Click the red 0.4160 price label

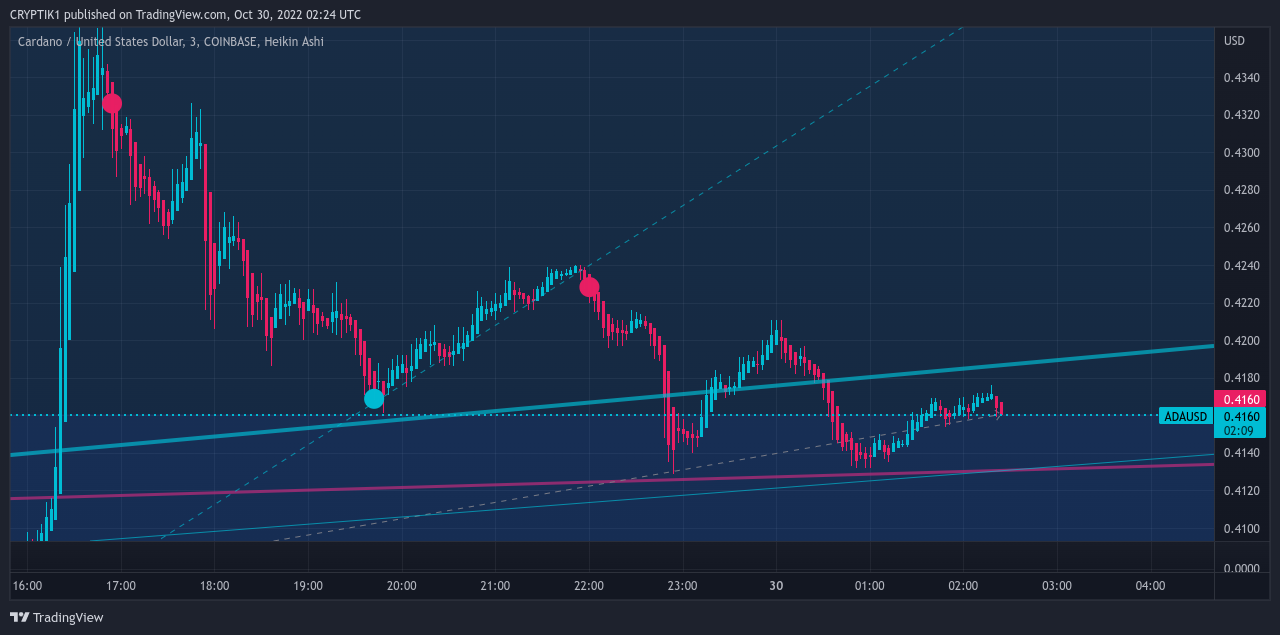point(1241,398)
